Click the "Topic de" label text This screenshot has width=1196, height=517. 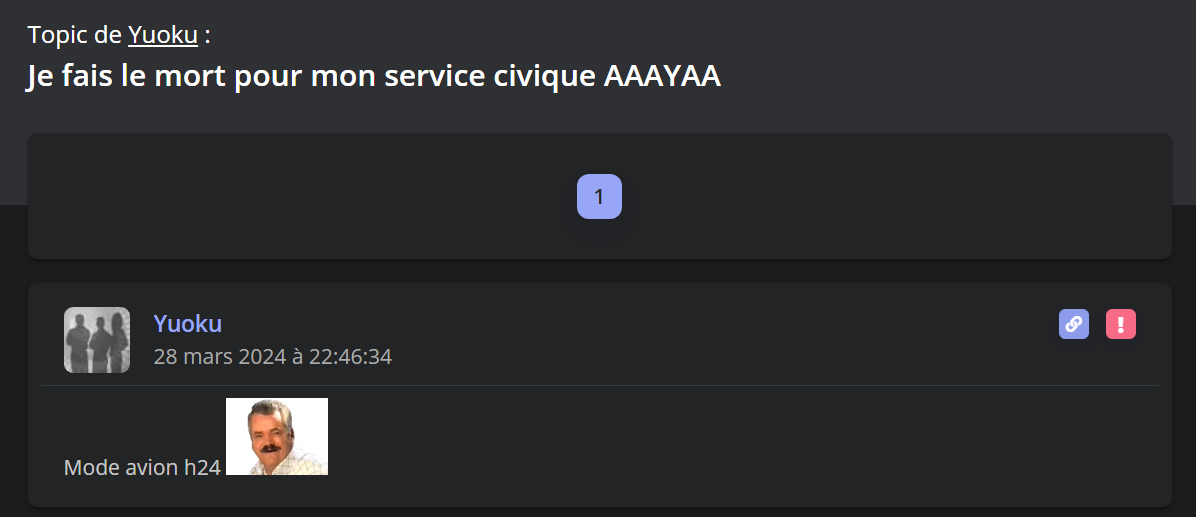pos(75,35)
